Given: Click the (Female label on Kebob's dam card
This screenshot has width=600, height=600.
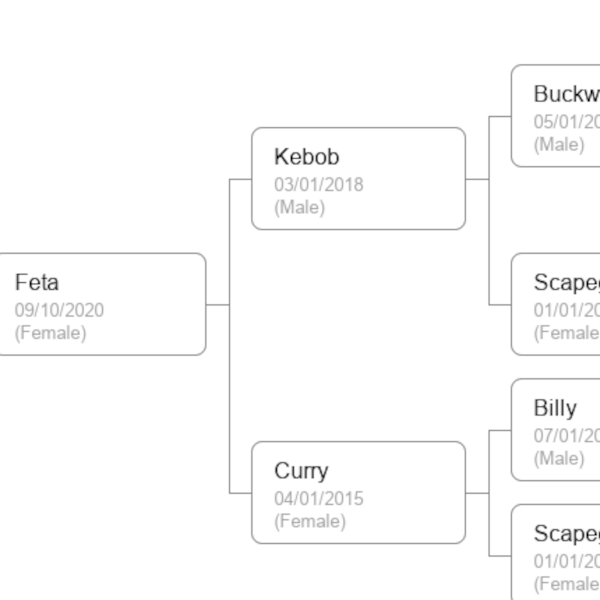Looking at the screenshot, I should point(567,333).
